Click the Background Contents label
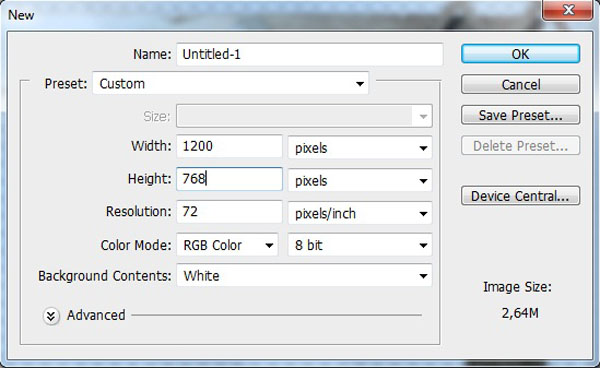This screenshot has width=600, height=368. pyautogui.click(x=104, y=276)
